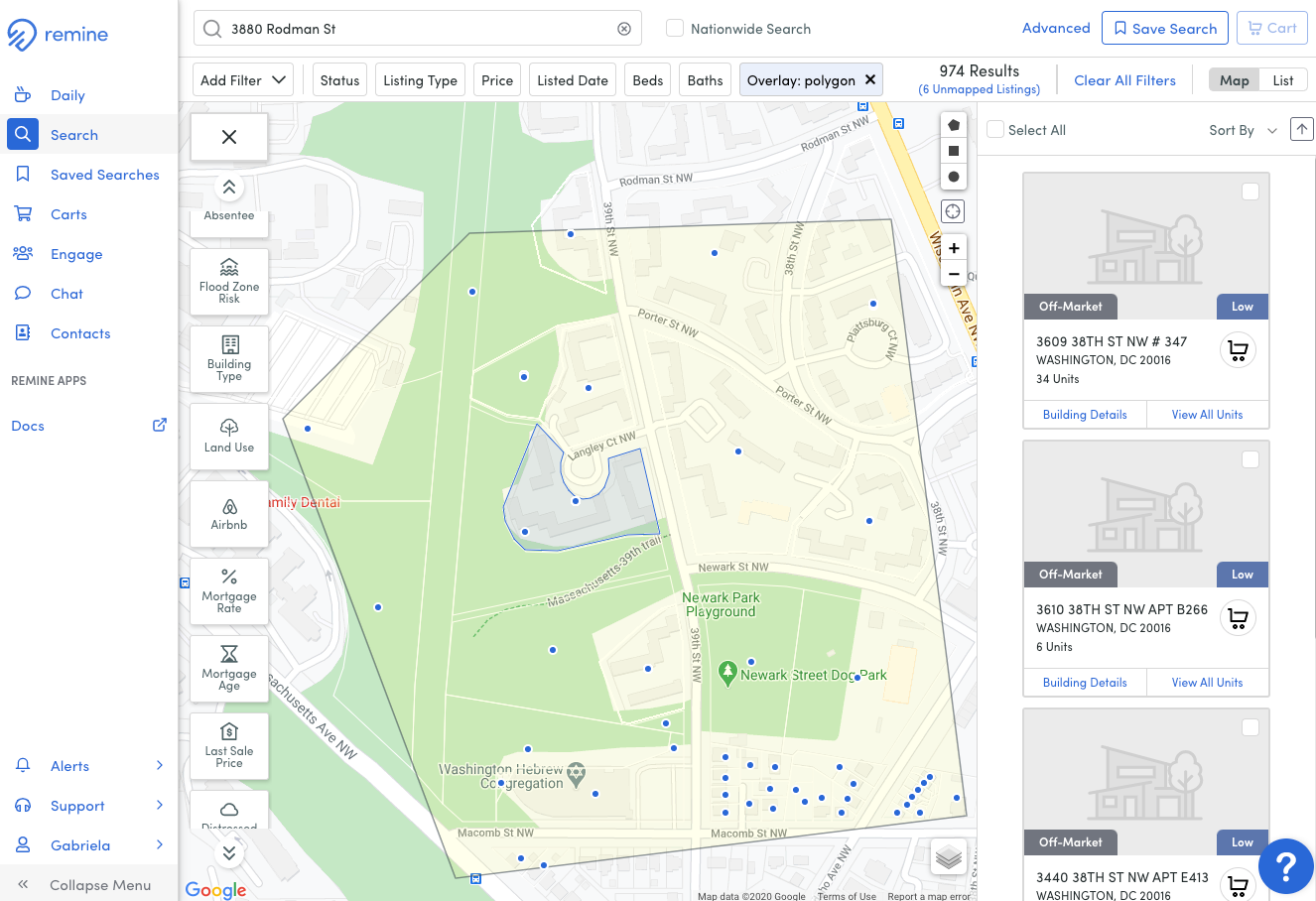This screenshot has height=901, width=1316.
Task: Click the Daily coffee cup icon
Action: click(23, 95)
